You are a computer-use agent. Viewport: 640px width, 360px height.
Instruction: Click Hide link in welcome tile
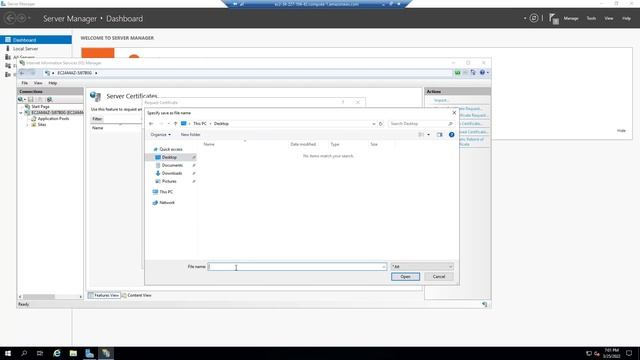(x=621, y=131)
